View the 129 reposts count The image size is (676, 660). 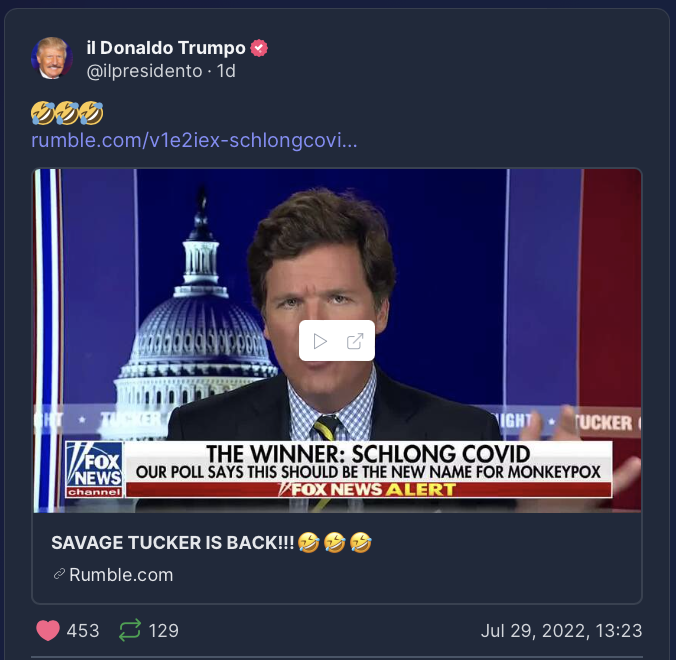(x=163, y=631)
